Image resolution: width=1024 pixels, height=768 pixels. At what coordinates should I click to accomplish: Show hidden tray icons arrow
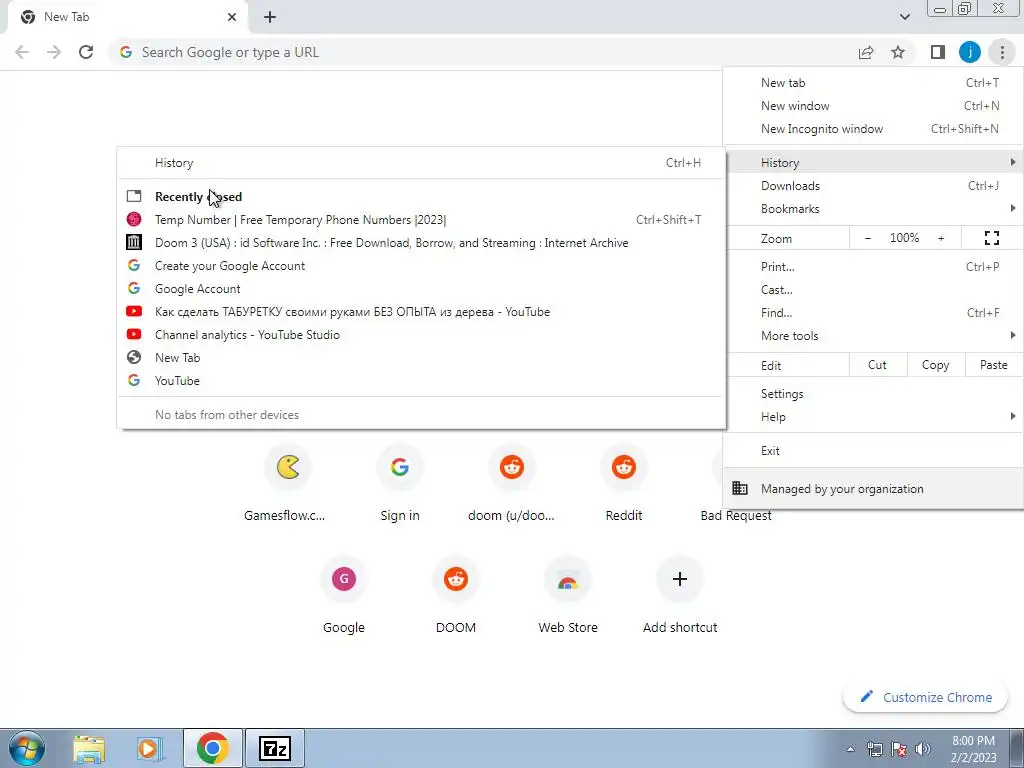coord(850,749)
